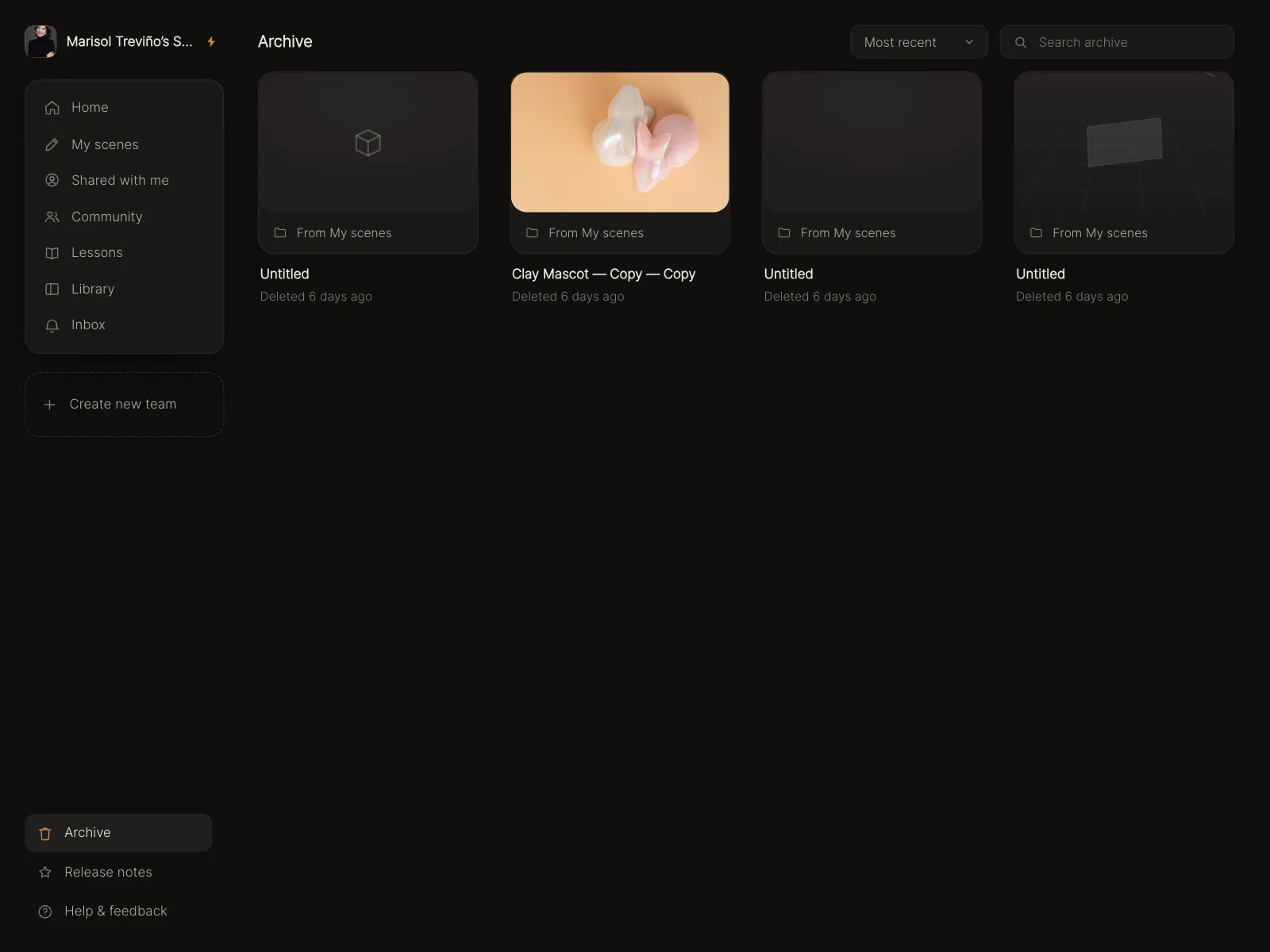Open the Clay Mascot thumbnail

point(620,143)
